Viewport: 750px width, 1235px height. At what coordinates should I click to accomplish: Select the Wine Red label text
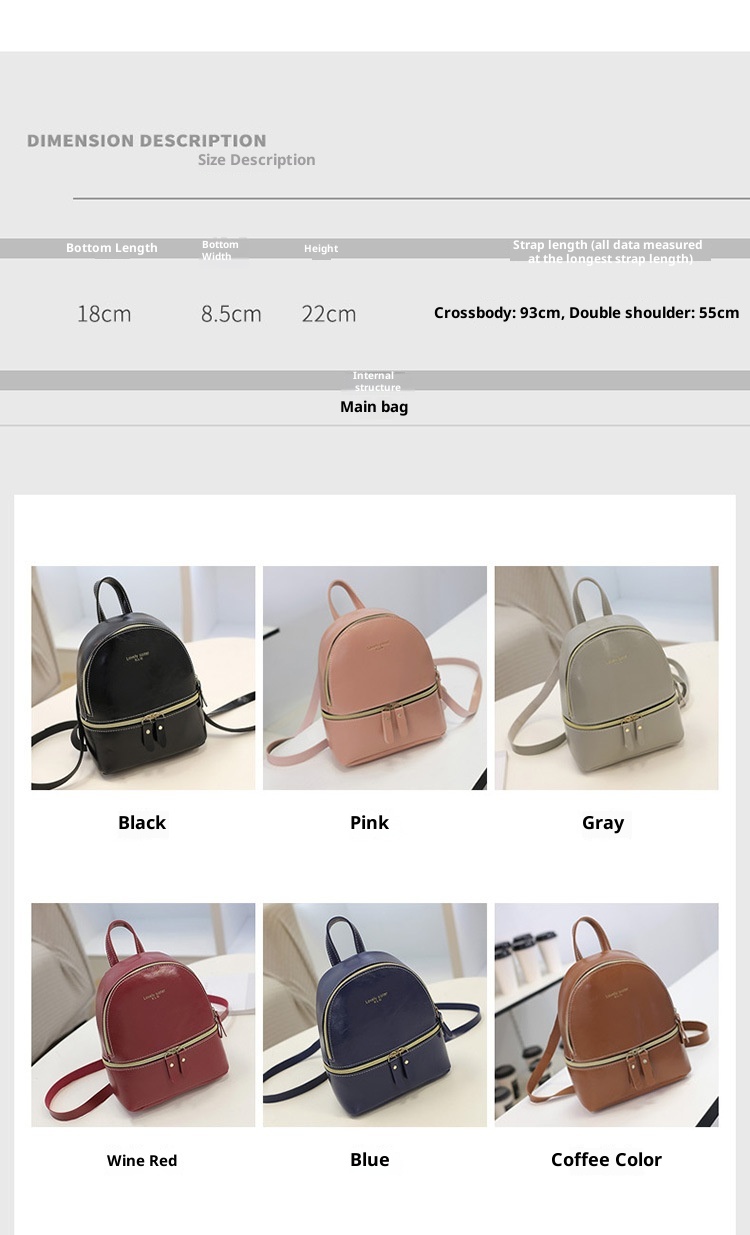click(x=142, y=1161)
